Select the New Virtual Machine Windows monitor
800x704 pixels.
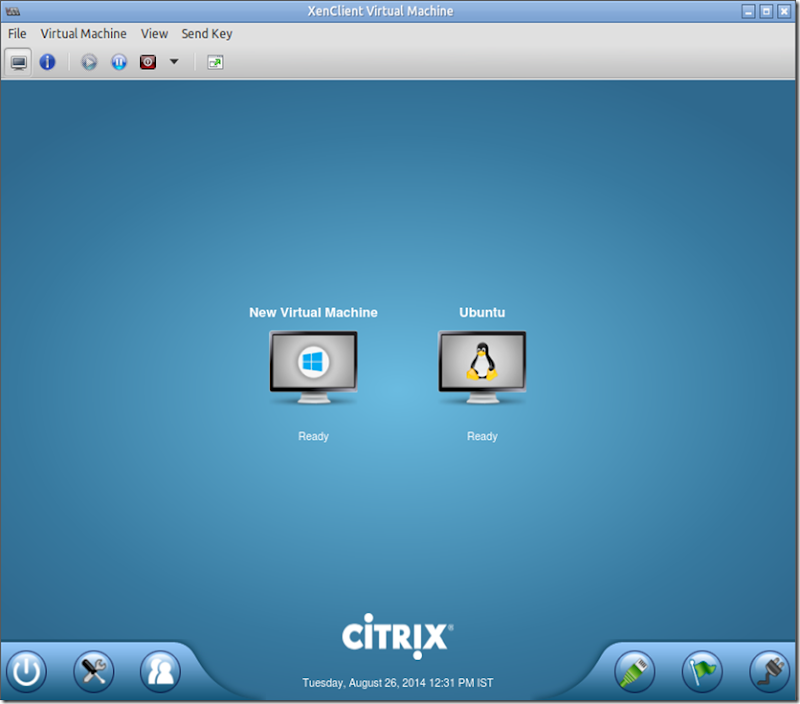click(313, 368)
